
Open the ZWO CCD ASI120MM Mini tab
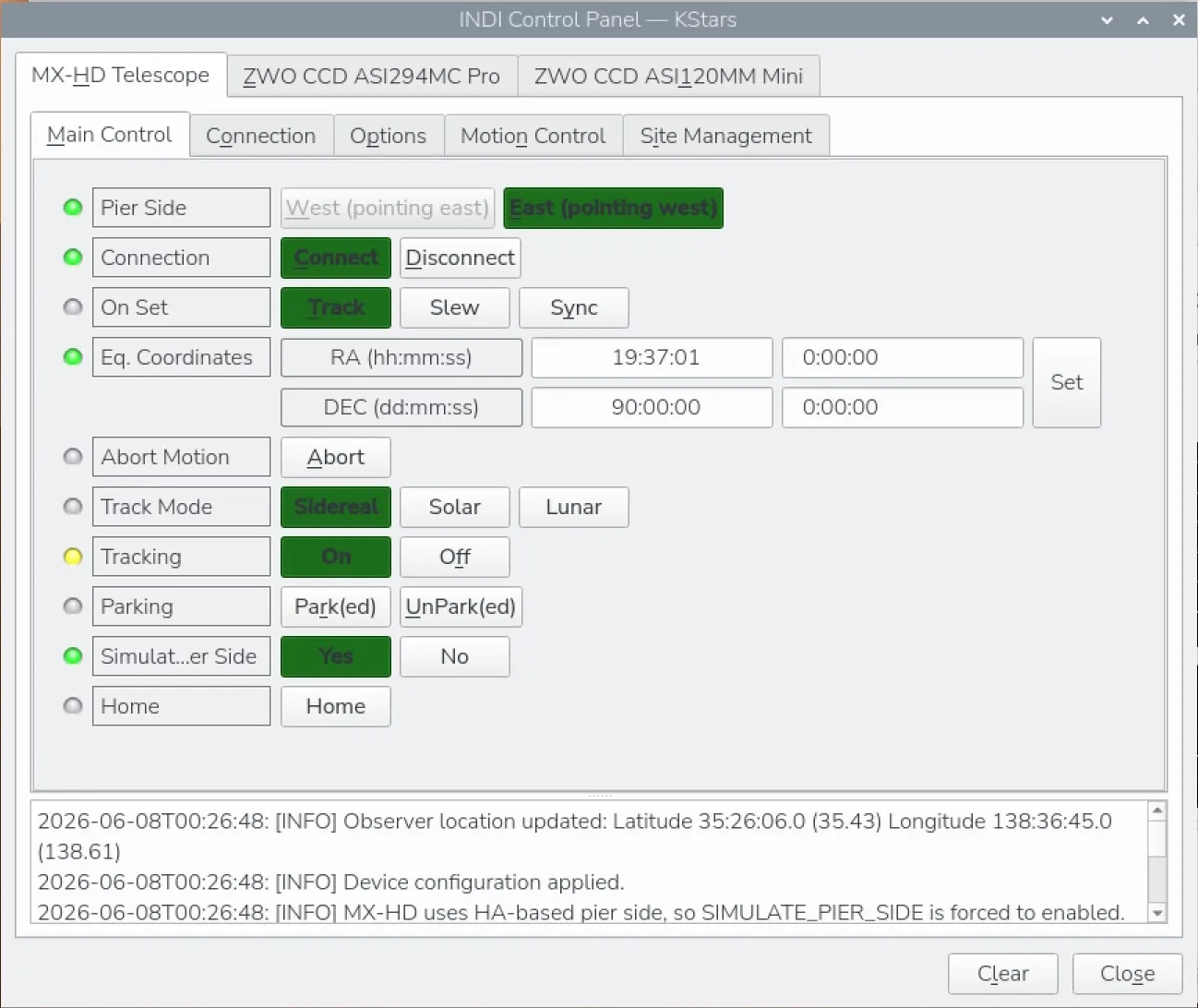669,76
